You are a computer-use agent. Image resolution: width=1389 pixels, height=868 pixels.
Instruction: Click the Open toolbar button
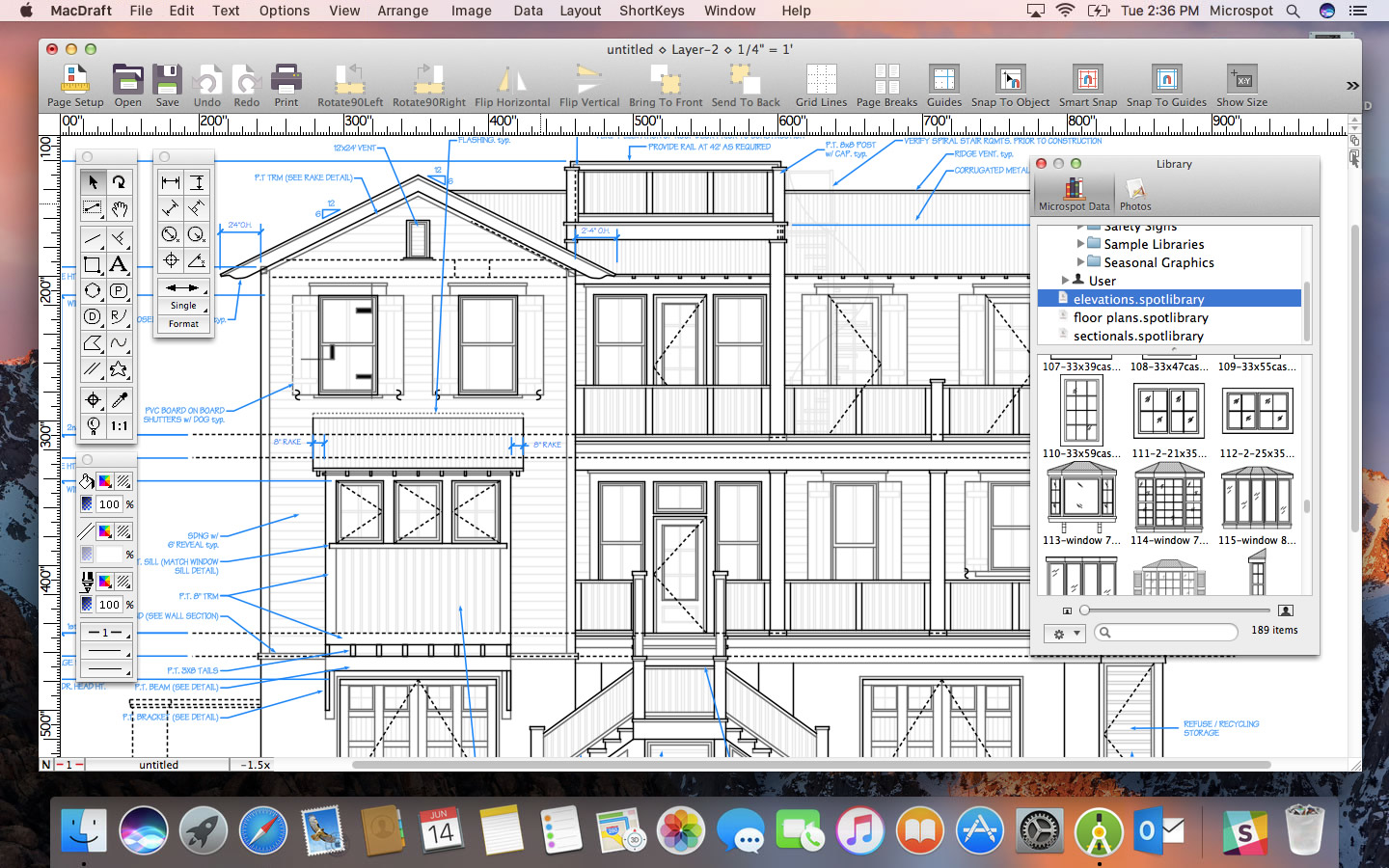click(x=127, y=86)
